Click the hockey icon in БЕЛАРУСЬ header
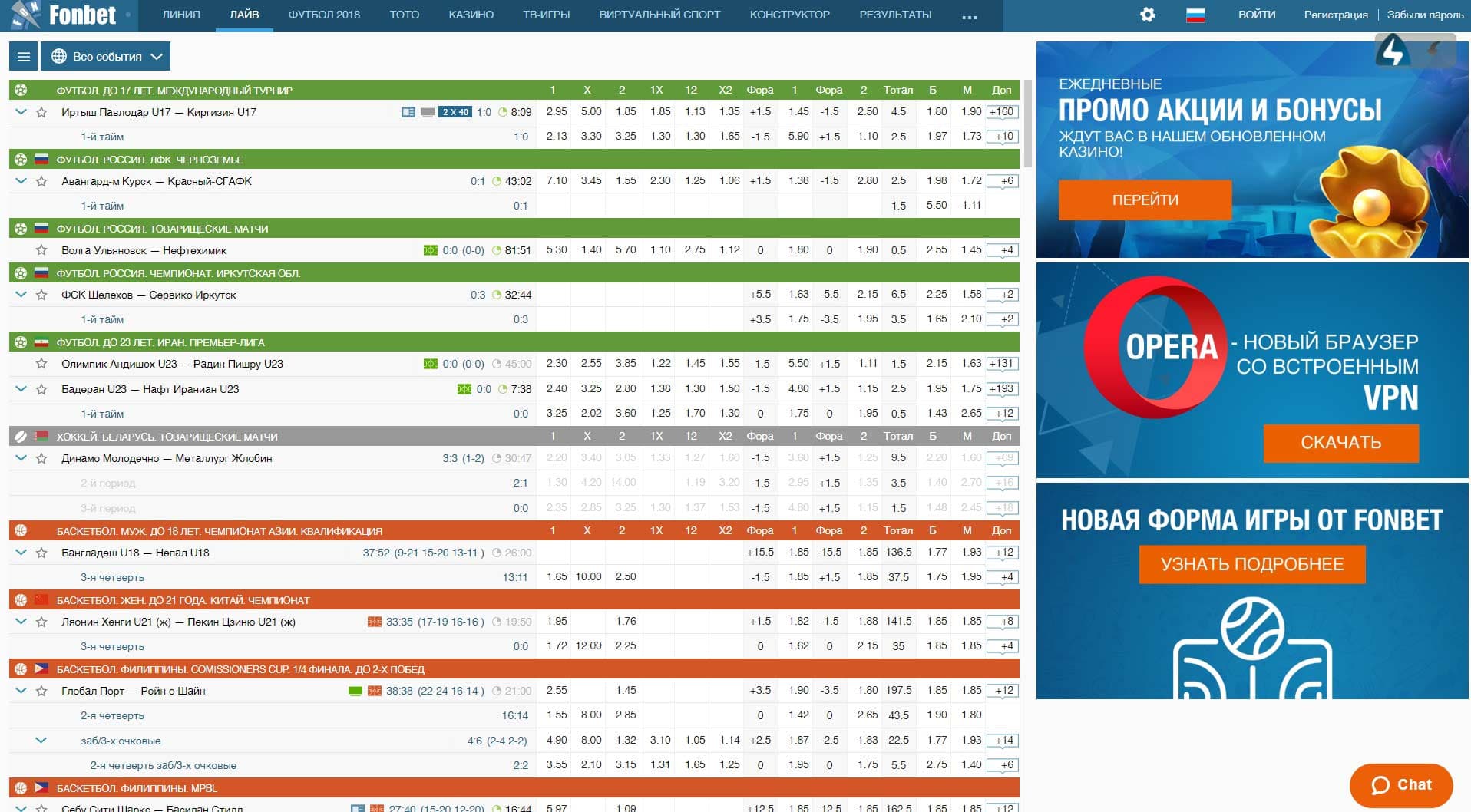The image size is (1471, 812). (21, 436)
